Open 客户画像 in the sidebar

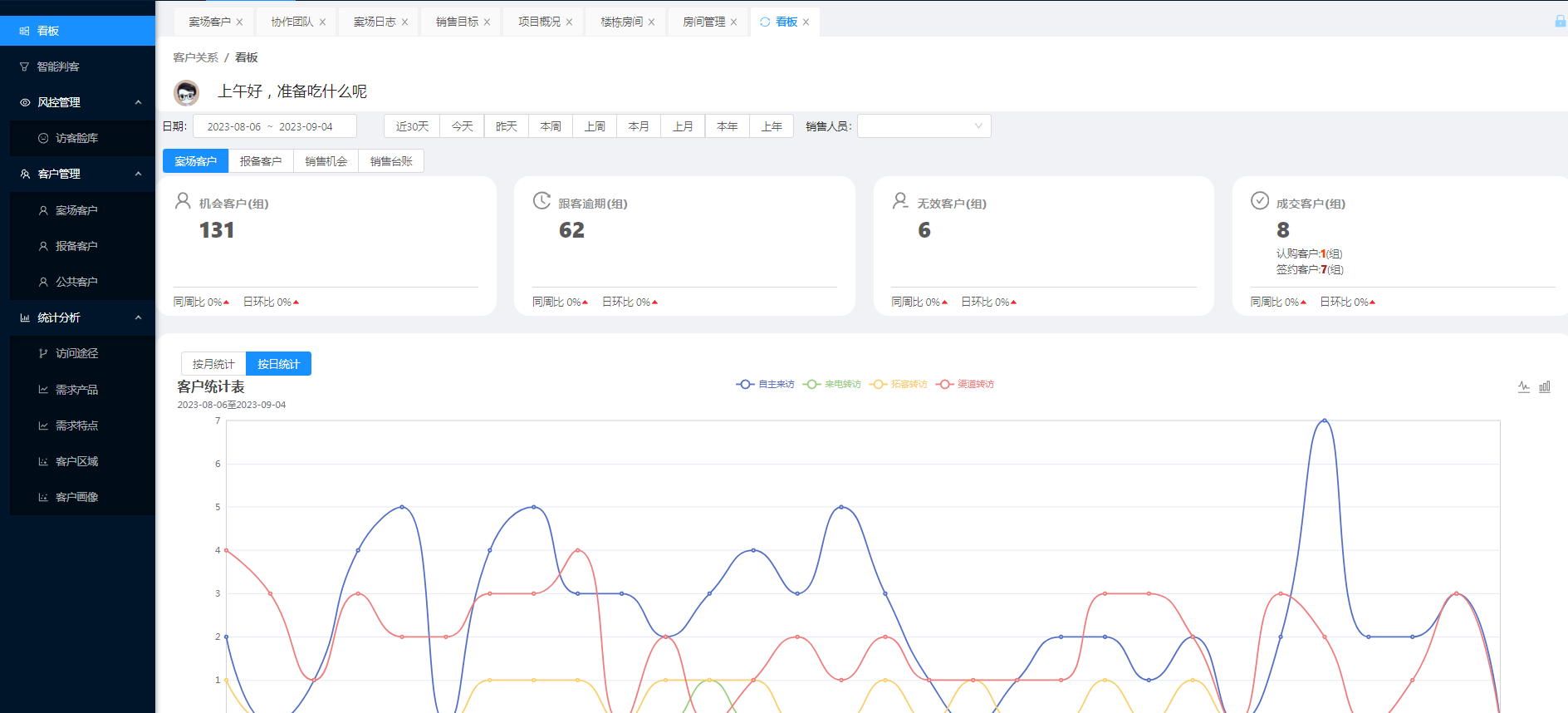point(82,497)
